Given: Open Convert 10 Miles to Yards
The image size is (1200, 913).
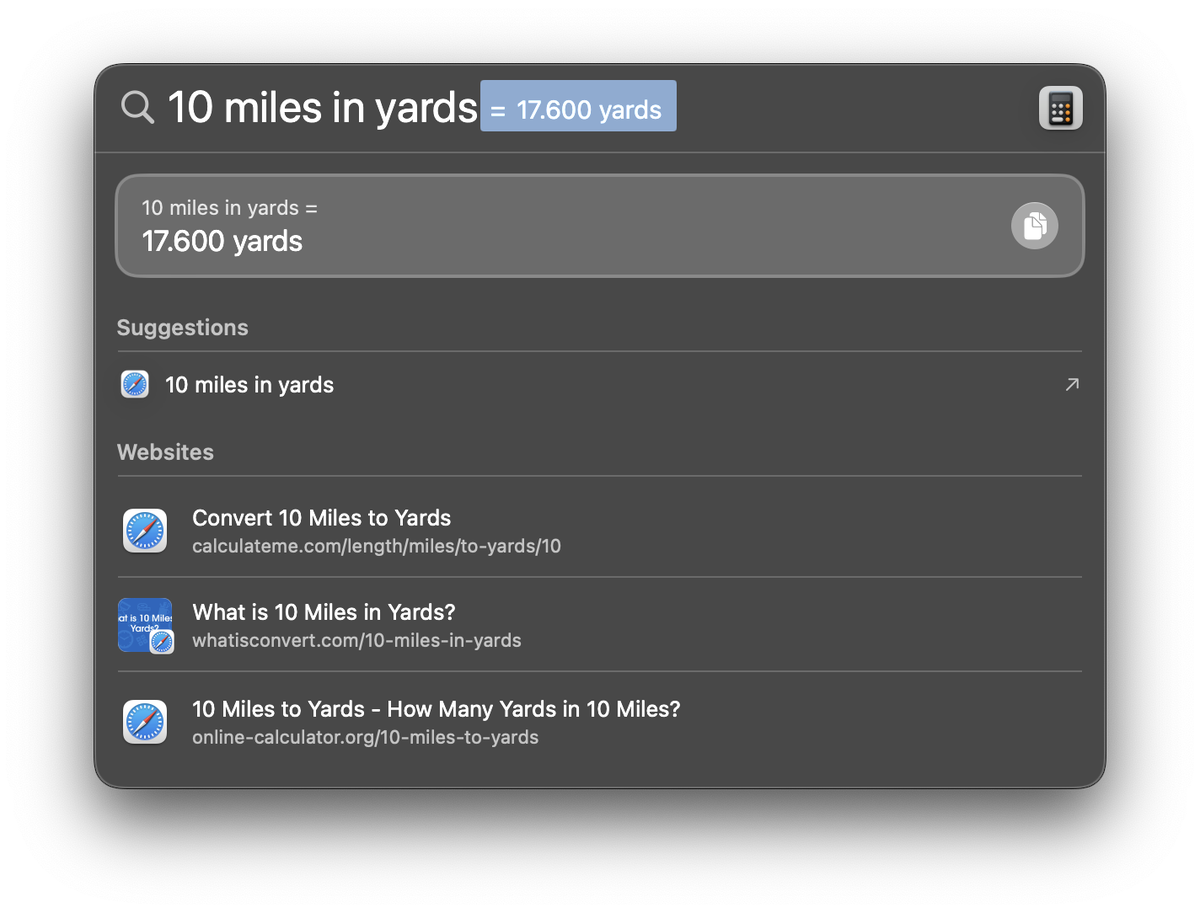Looking at the screenshot, I should [x=321, y=518].
